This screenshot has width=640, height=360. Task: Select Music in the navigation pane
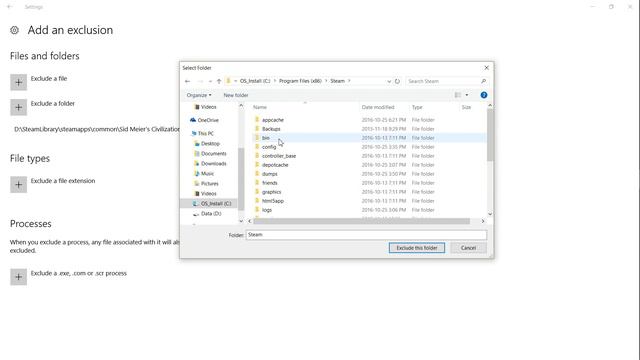(207, 173)
